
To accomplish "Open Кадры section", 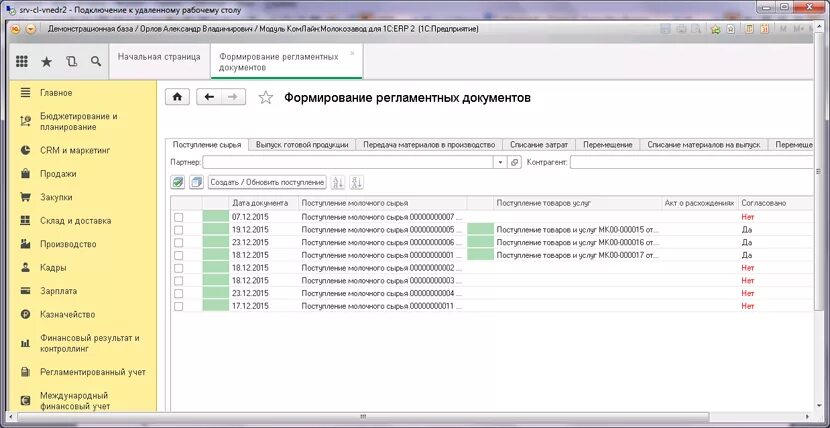I will [x=53, y=268].
